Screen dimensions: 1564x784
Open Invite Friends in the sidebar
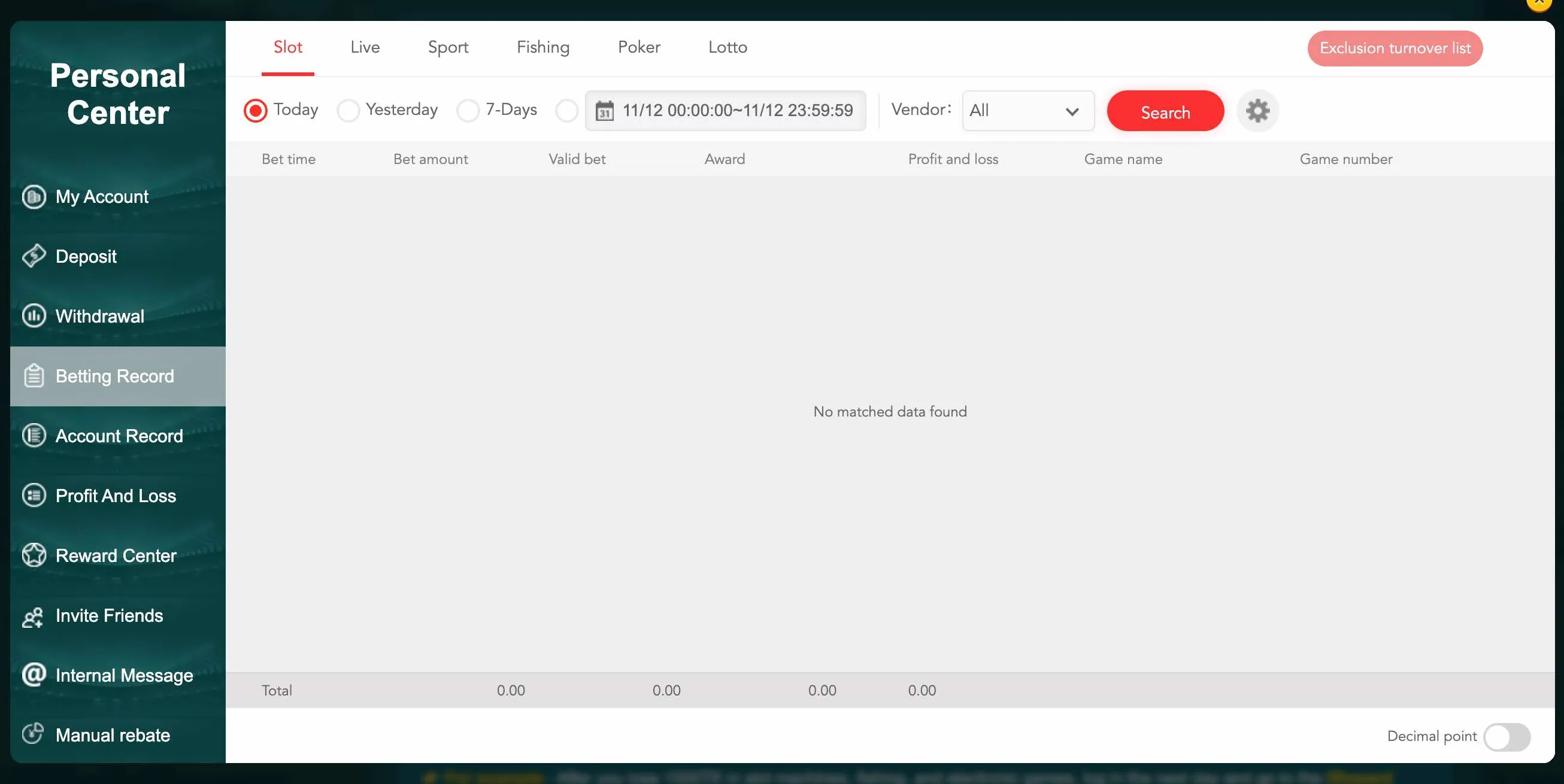click(x=118, y=615)
